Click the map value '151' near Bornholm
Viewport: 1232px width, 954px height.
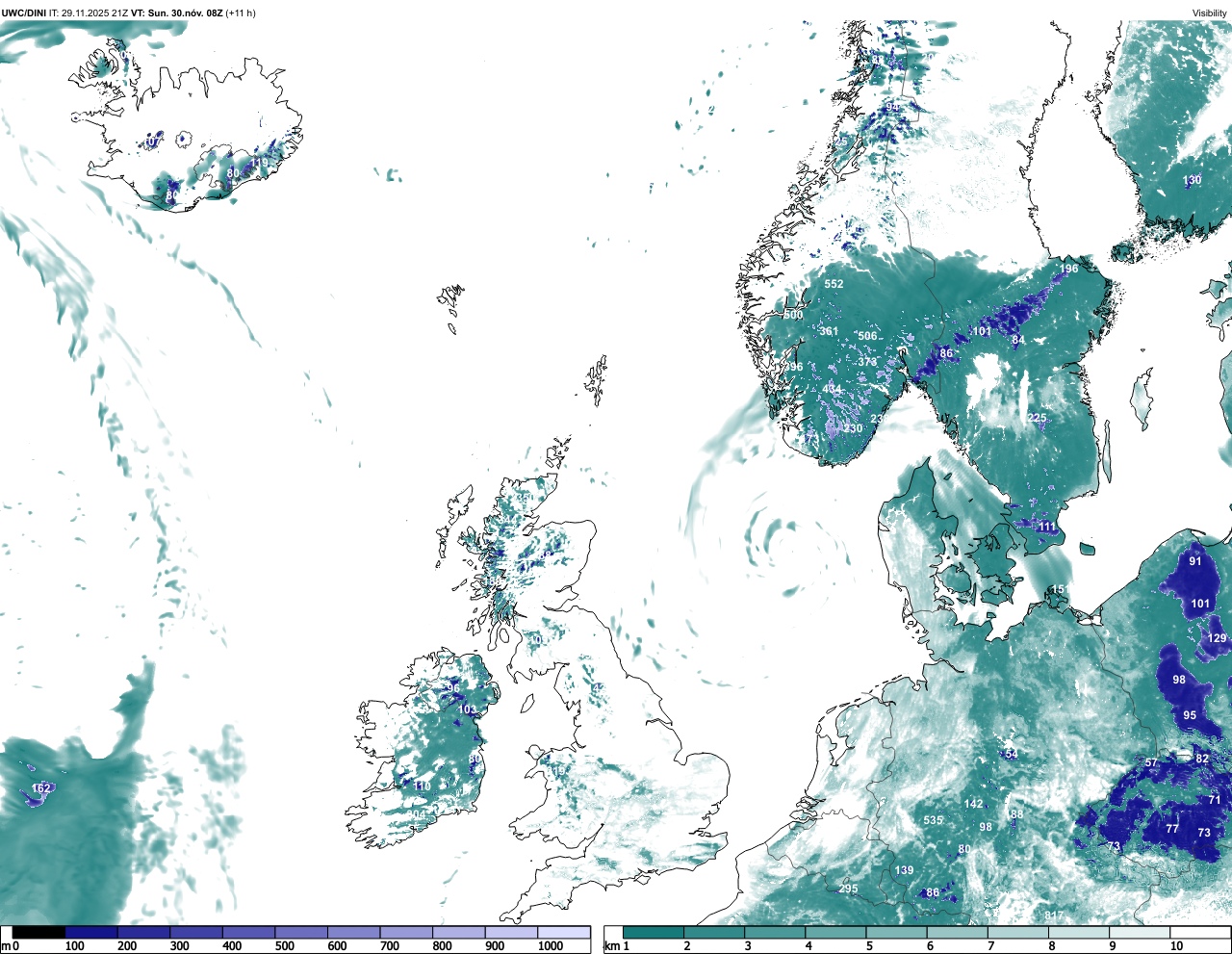pos(1060,590)
